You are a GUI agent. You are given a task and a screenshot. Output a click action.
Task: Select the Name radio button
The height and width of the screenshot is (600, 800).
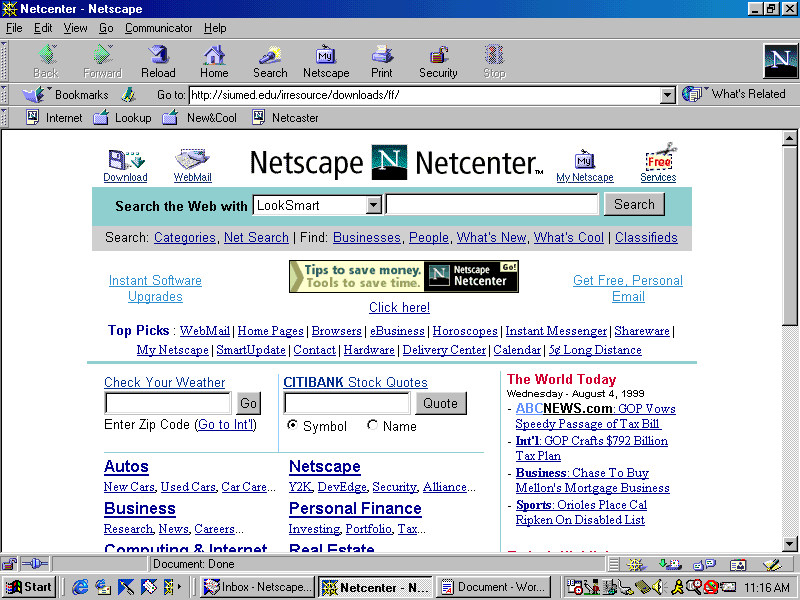(372, 425)
